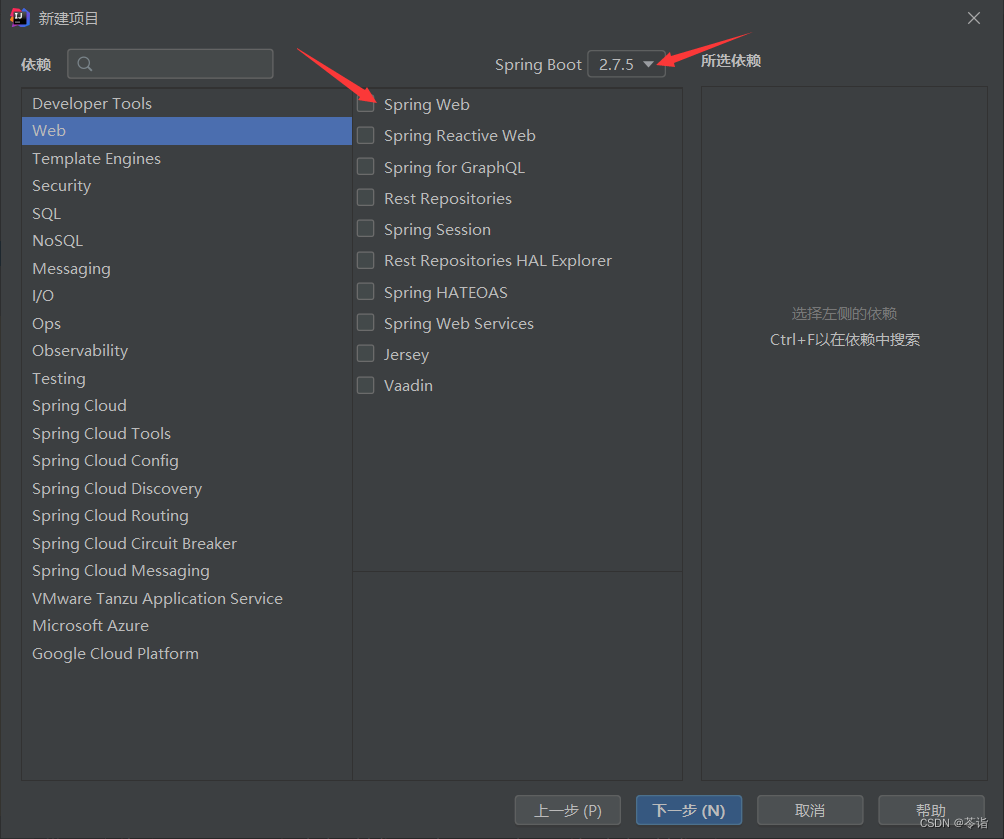The height and width of the screenshot is (839, 1004).
Task: Check the Spring HATEOAS option
Action: (366, 291)
